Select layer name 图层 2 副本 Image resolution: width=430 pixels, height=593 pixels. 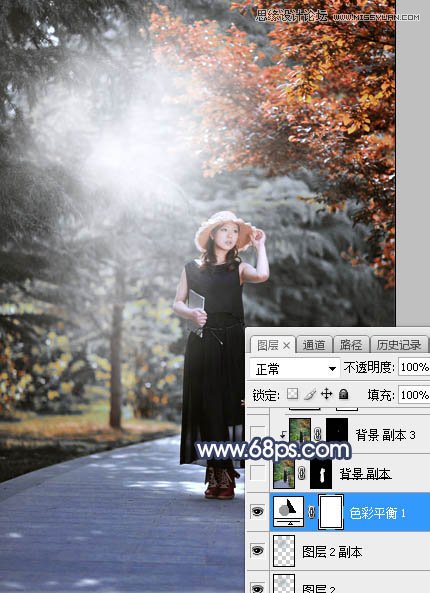(332, 552)
